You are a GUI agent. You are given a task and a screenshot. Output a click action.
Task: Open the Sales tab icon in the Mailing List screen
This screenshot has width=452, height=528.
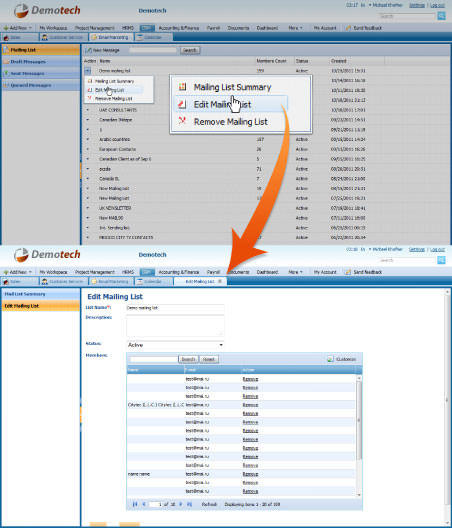point(6,37)
